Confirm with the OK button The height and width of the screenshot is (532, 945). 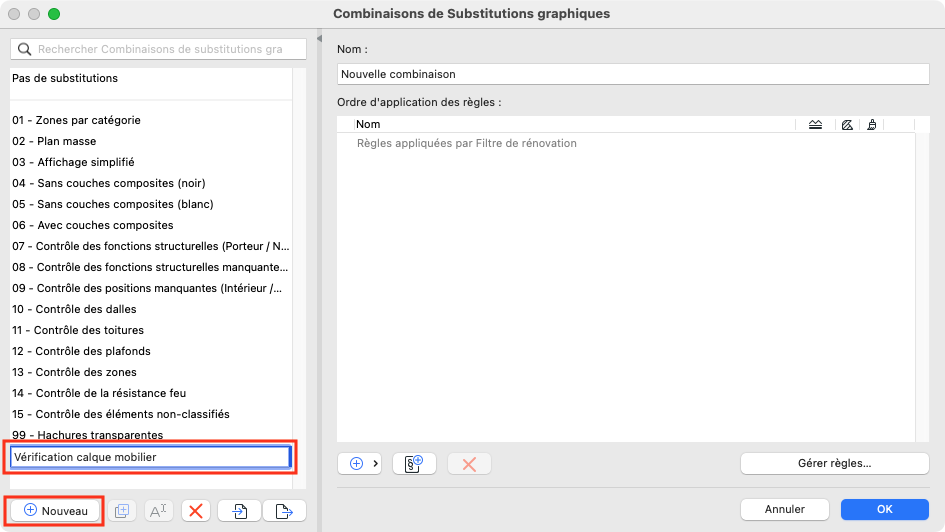click(x=884, y=509)
